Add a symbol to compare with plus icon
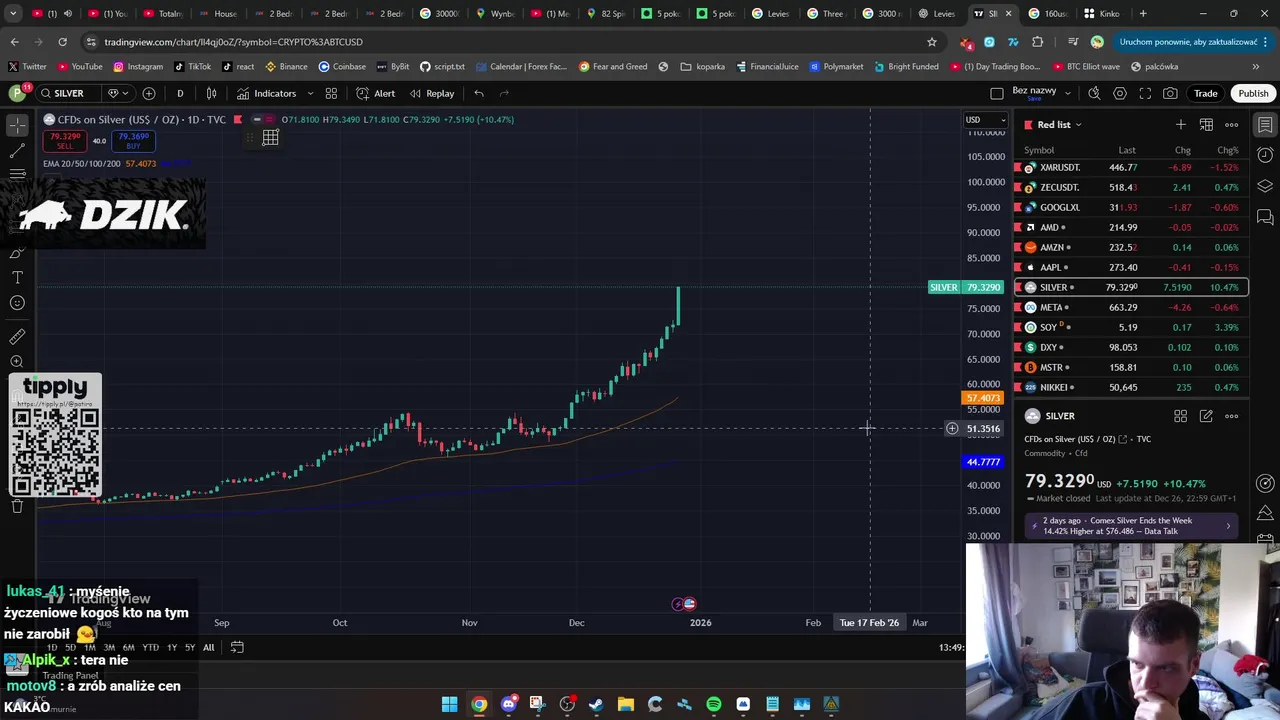The height and width of the screenshot is (720, 1280). click(x=149, y=93)
